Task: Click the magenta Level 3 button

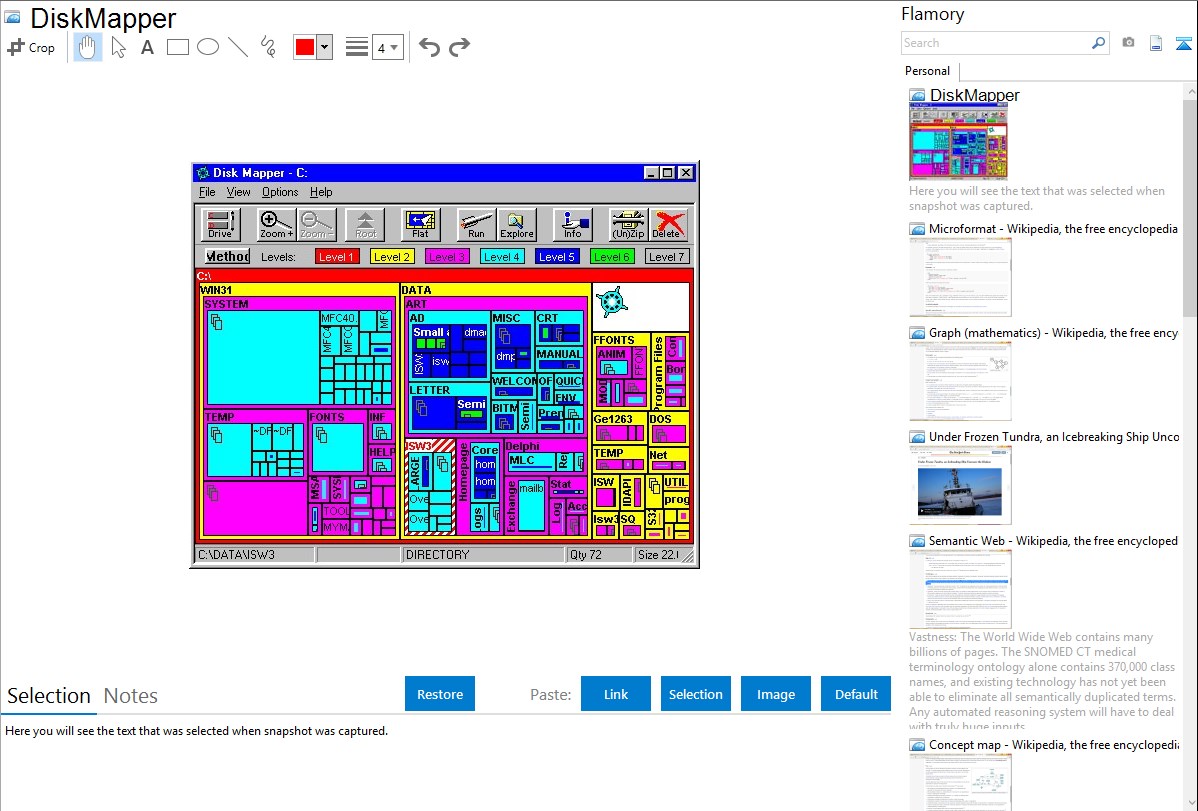Action: [447, 257]
